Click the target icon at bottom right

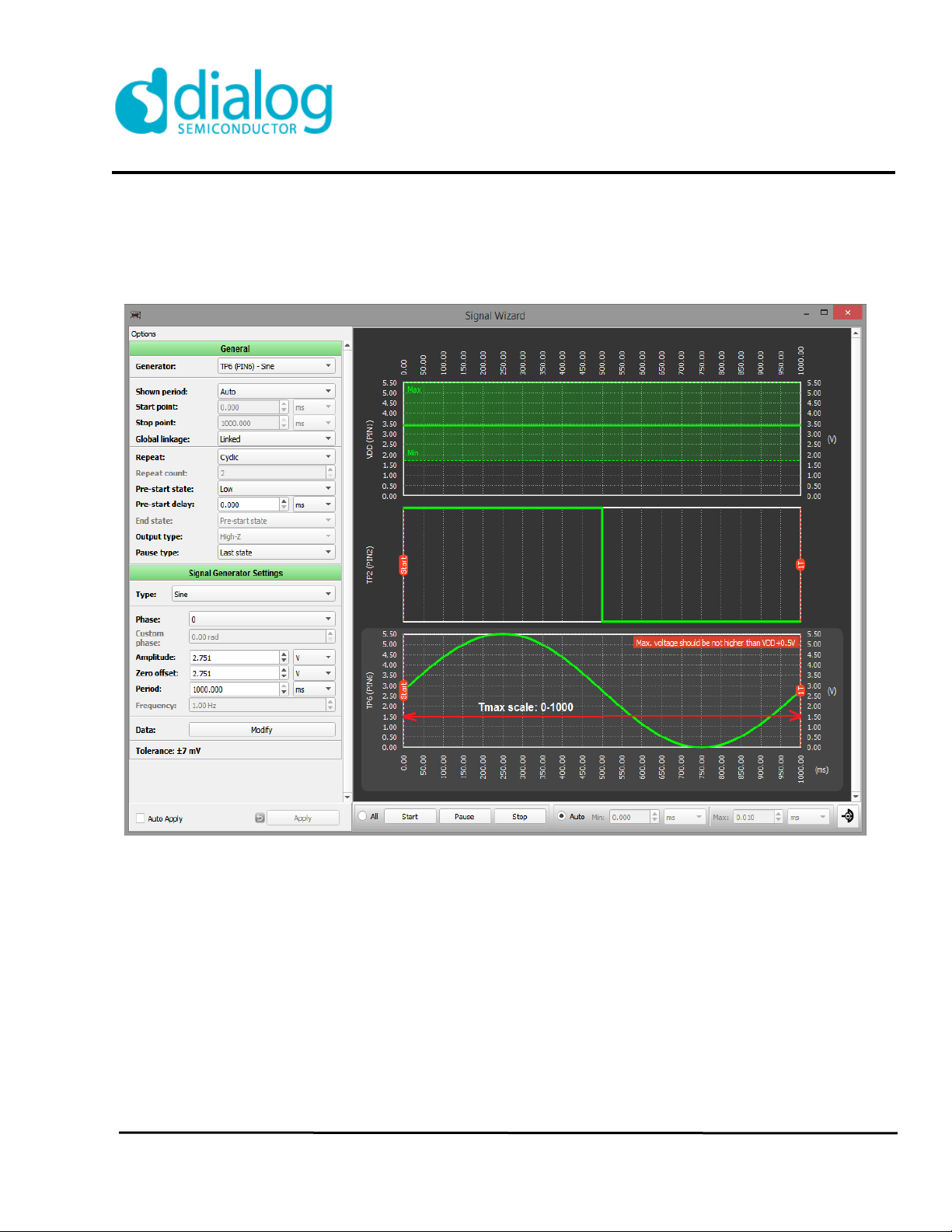coord(847,816)
